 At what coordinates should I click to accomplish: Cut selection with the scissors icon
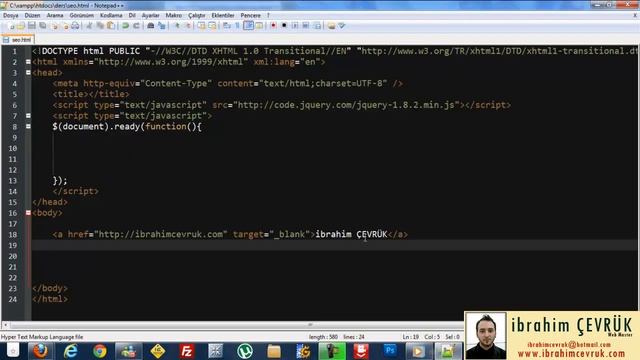pyautogui.click(x=89, y=26)
